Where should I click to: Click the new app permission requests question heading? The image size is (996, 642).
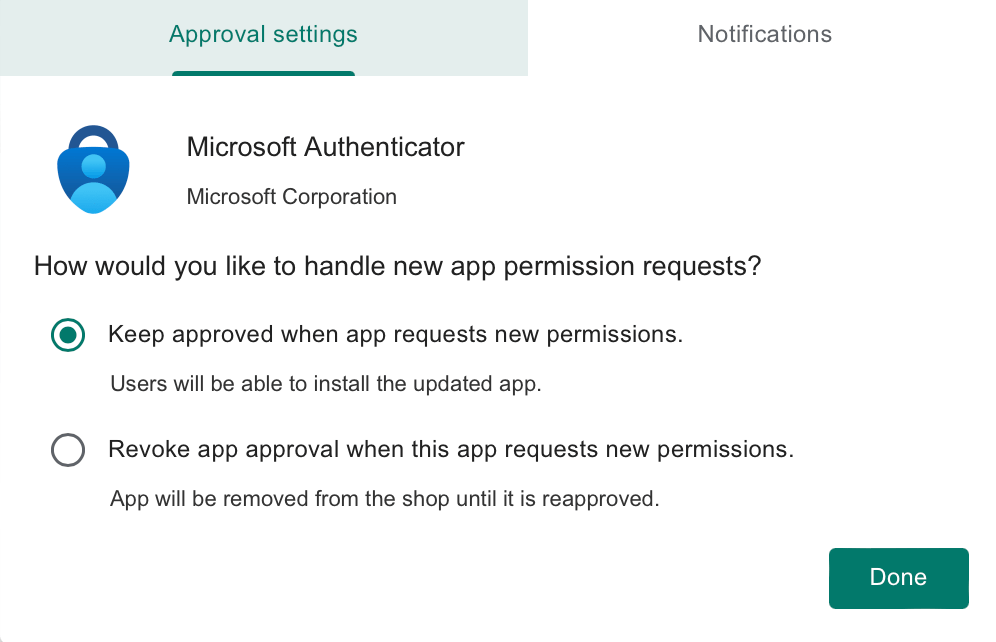click(x=398, y=267)
